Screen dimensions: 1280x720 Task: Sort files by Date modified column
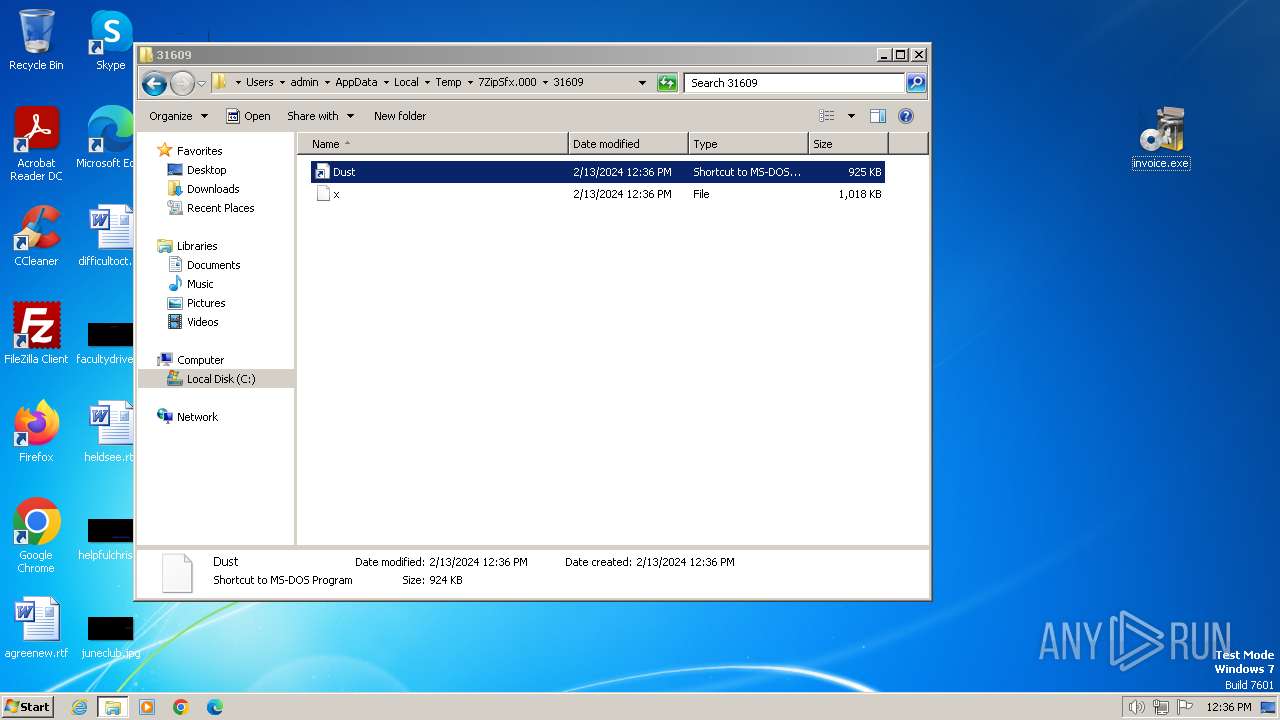coord(628,144)
